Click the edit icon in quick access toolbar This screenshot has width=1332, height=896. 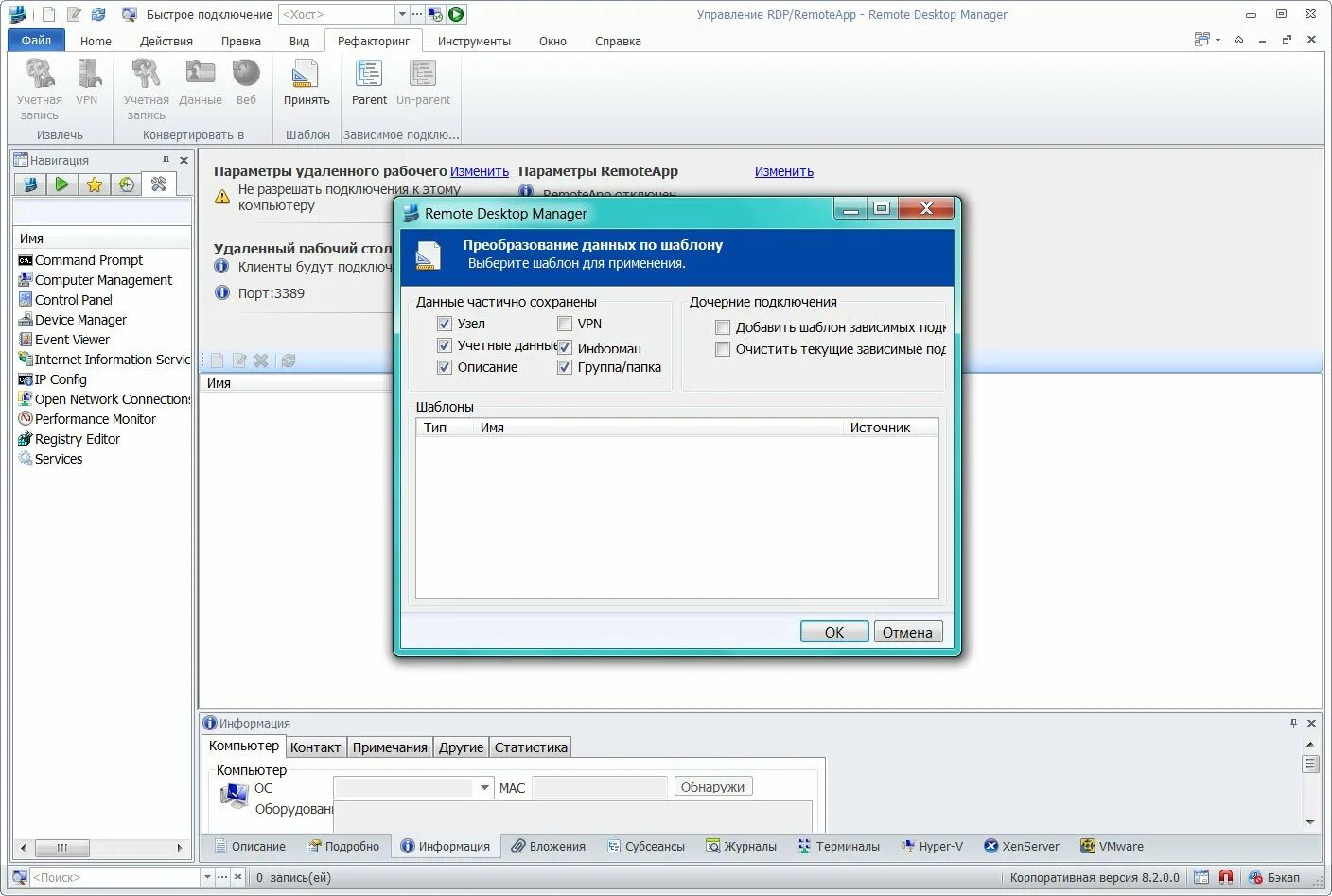[74, 14]
